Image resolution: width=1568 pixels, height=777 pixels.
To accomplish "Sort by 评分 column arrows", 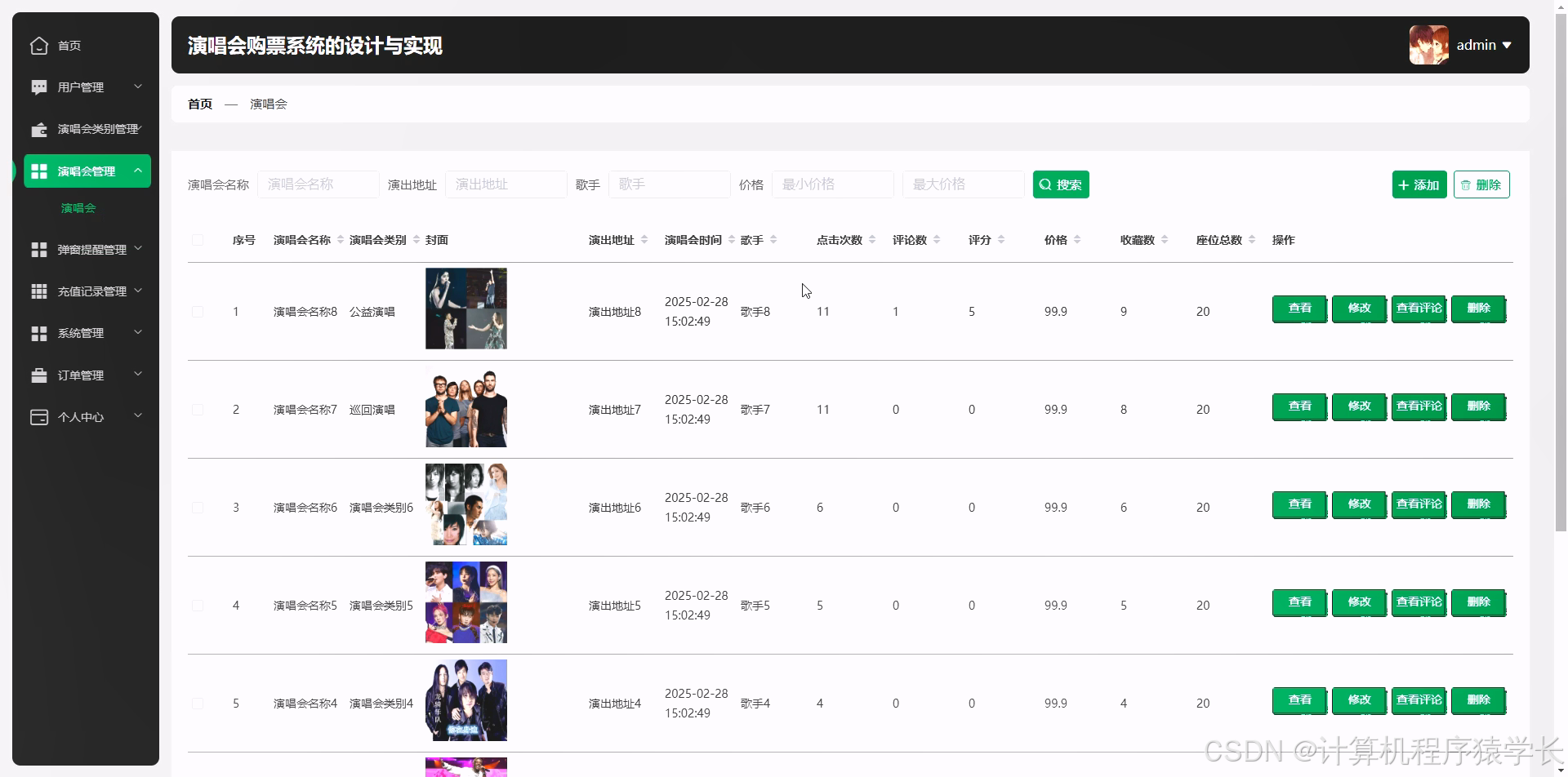I will 1001,240.
